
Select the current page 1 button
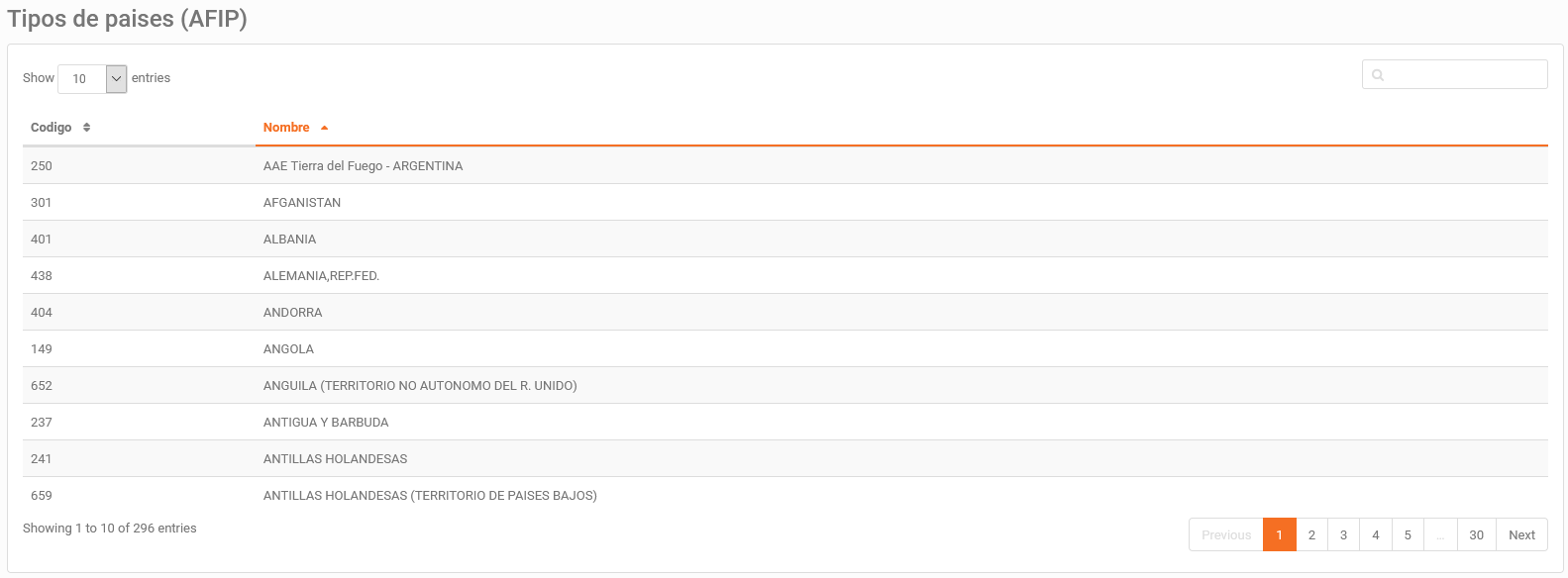tap(1280, 534)
